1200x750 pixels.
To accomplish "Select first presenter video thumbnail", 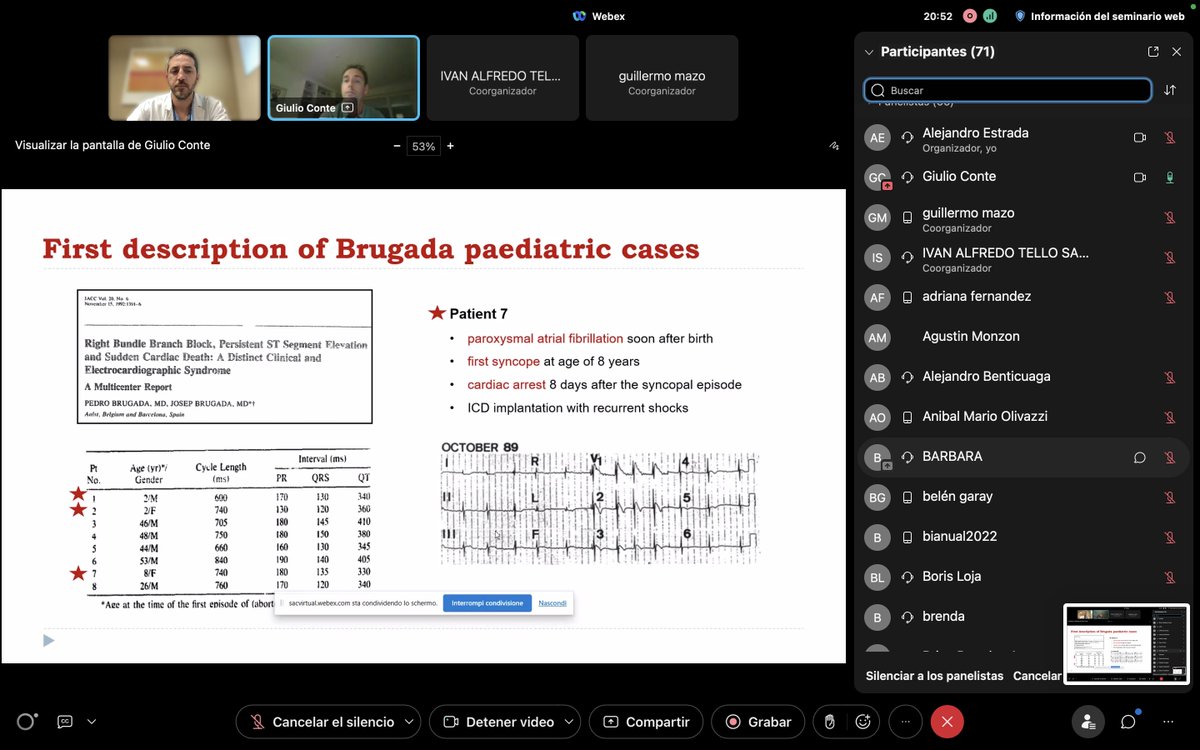I will click(184, 78).
